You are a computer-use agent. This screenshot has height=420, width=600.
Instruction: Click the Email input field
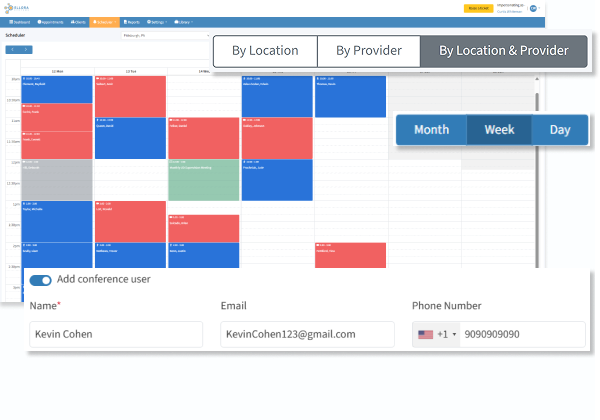pyautogui.click(x=307, y=334)
